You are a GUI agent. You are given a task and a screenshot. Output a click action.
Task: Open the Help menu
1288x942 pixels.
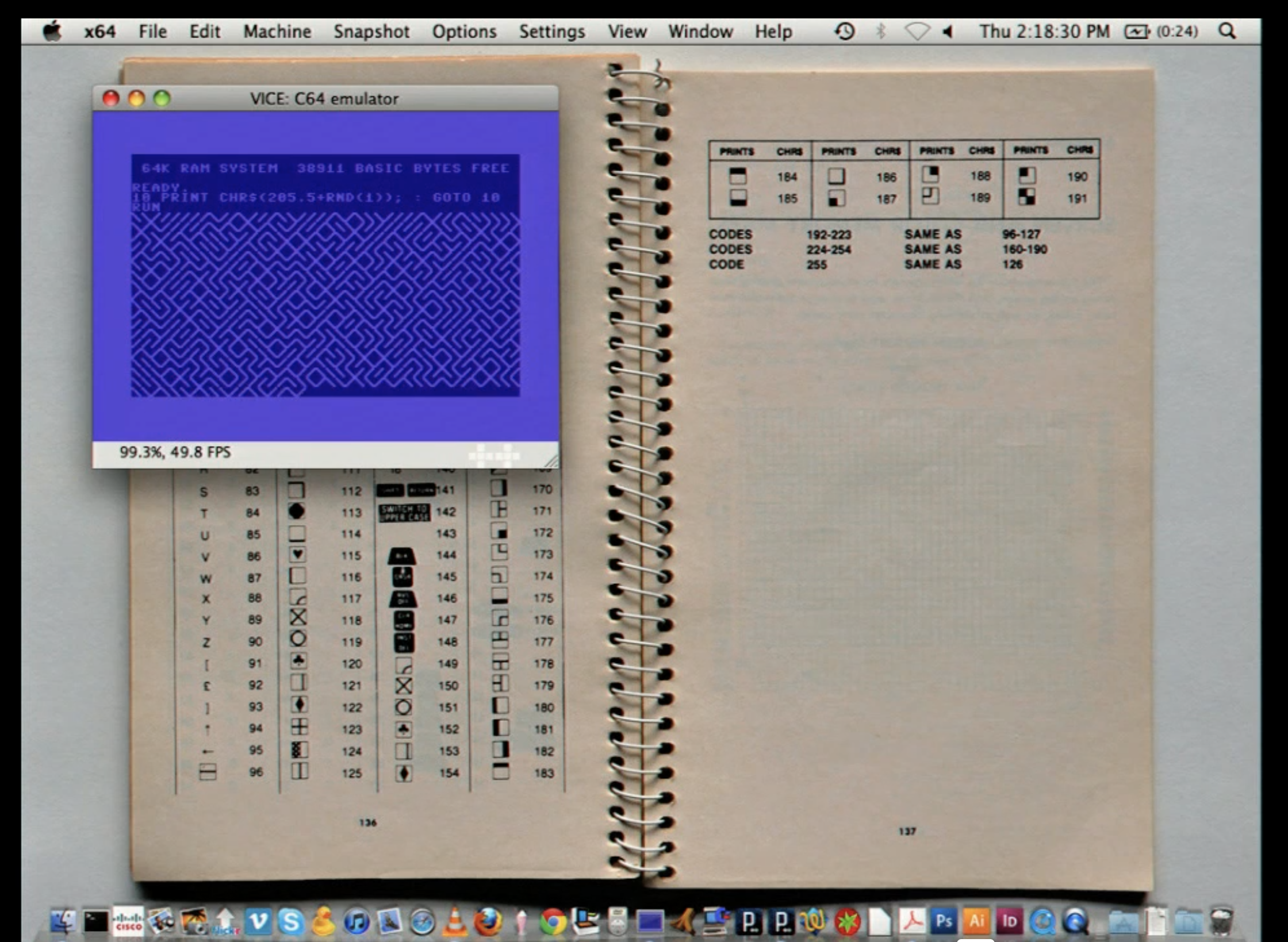[773, 31]
